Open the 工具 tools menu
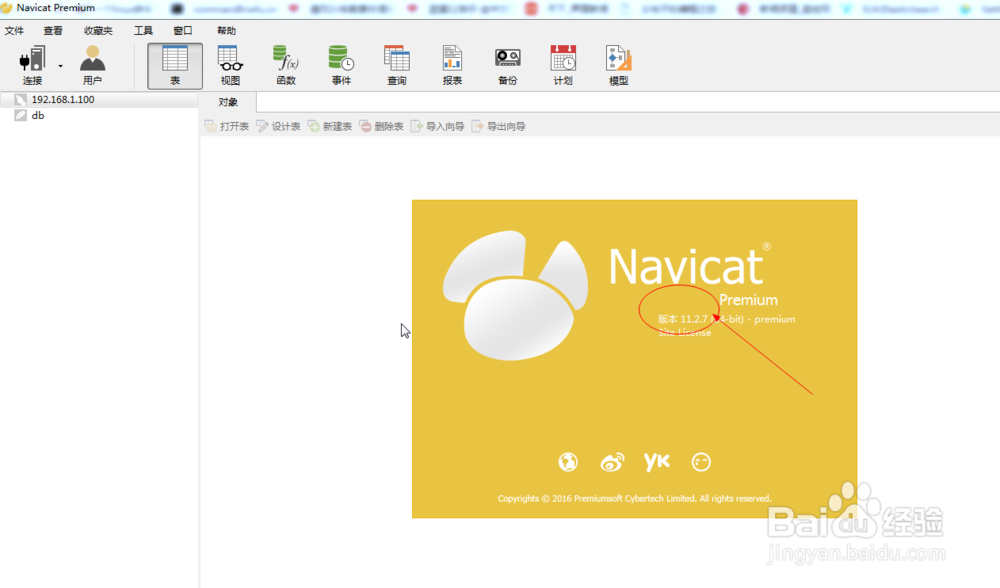1000x588 pixels. [143, 31]
